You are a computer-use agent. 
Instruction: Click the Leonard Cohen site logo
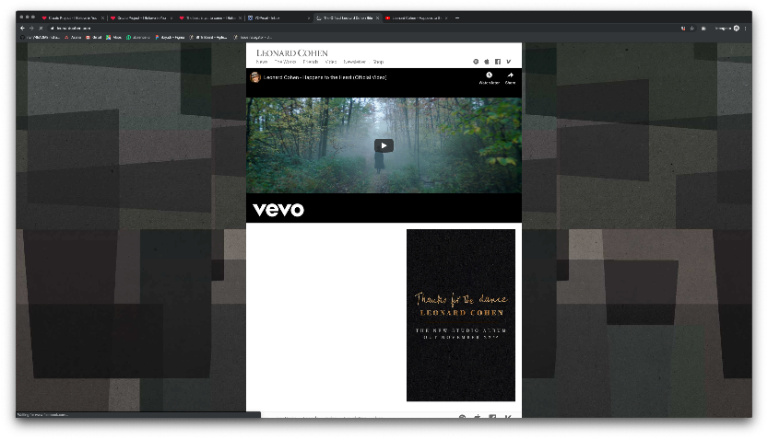(292, 53)
